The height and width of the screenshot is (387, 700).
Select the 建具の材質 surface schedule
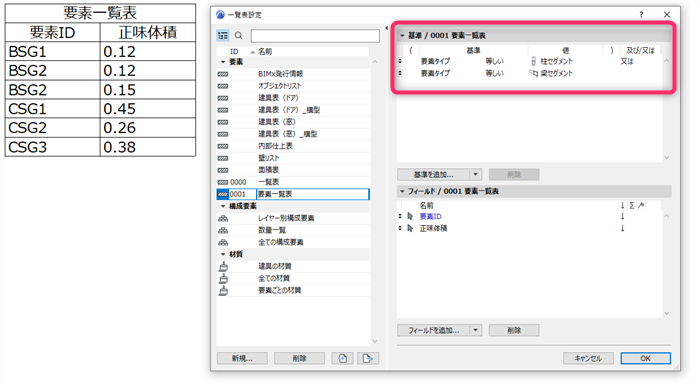click(x=293, y=266)
